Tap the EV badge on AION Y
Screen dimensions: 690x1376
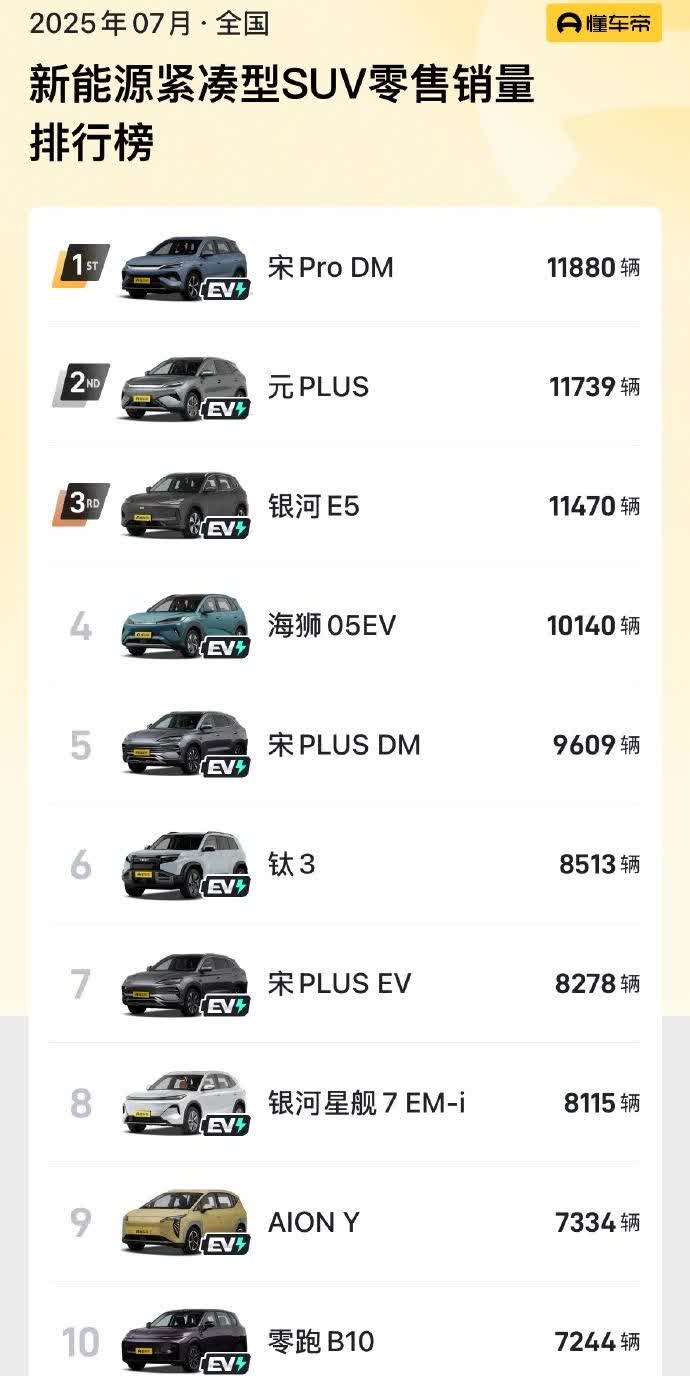coord(225,1245)
